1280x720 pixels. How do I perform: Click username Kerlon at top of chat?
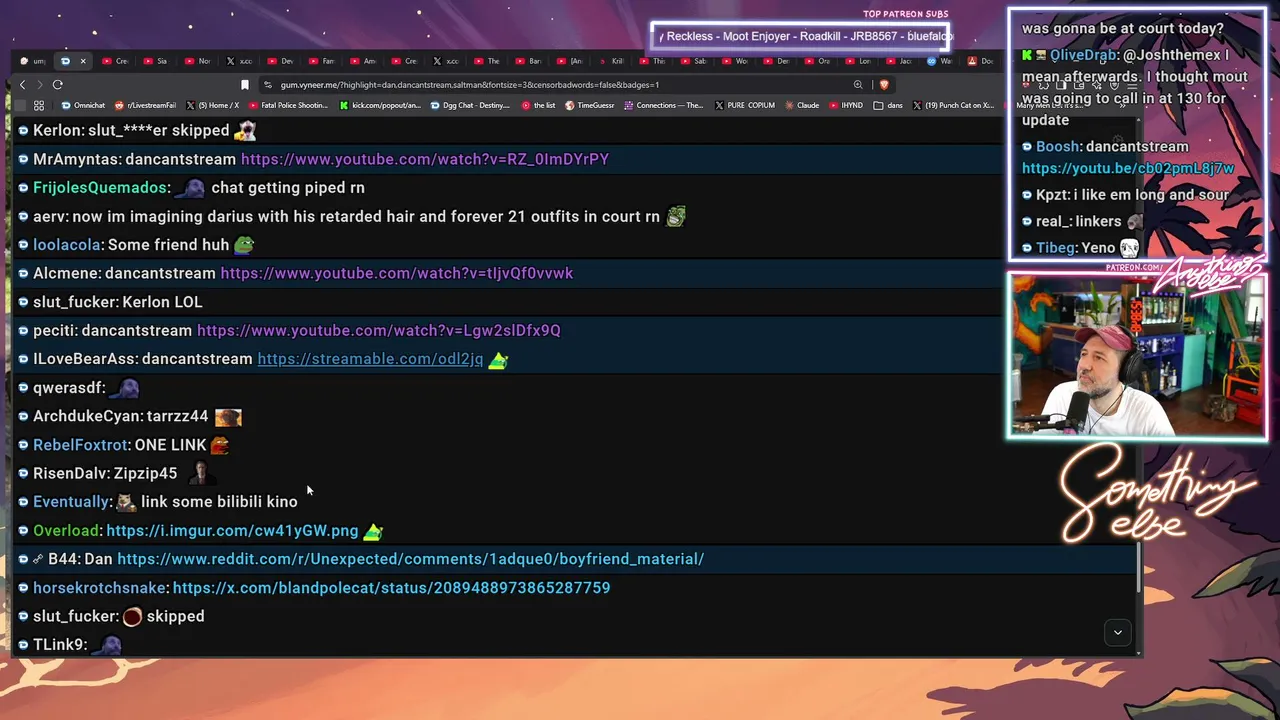coord(57,131)
